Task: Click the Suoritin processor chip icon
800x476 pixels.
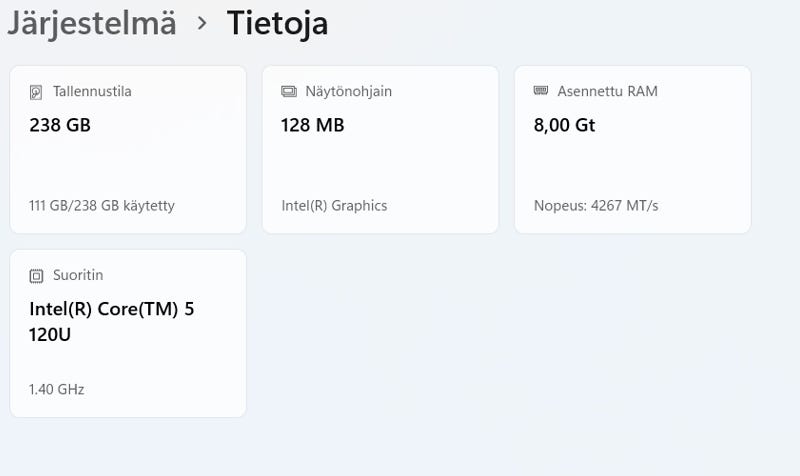Action: [37, 275]
